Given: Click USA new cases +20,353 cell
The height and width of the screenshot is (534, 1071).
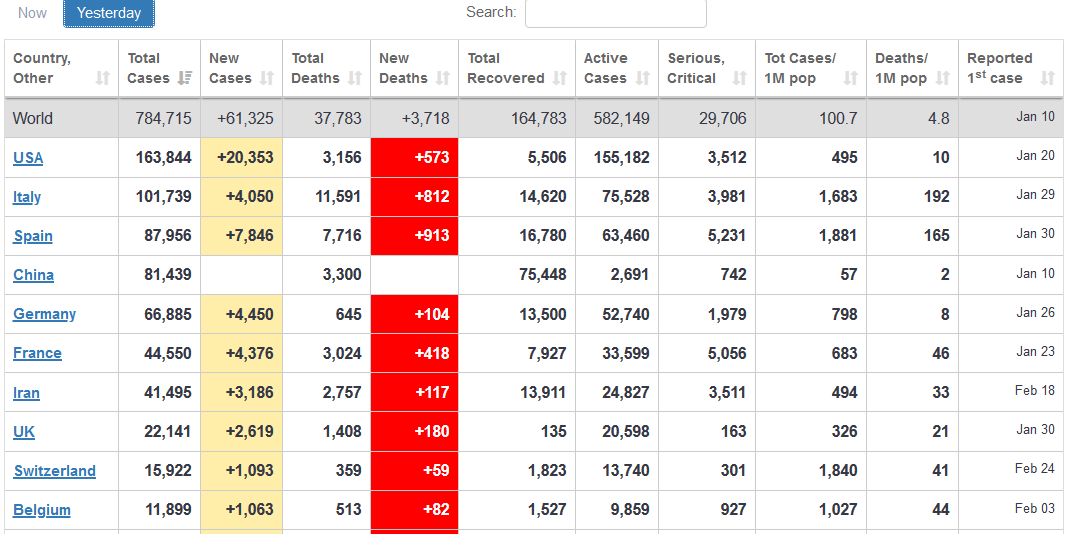Looking at the screenshot, I should (242, 158).
